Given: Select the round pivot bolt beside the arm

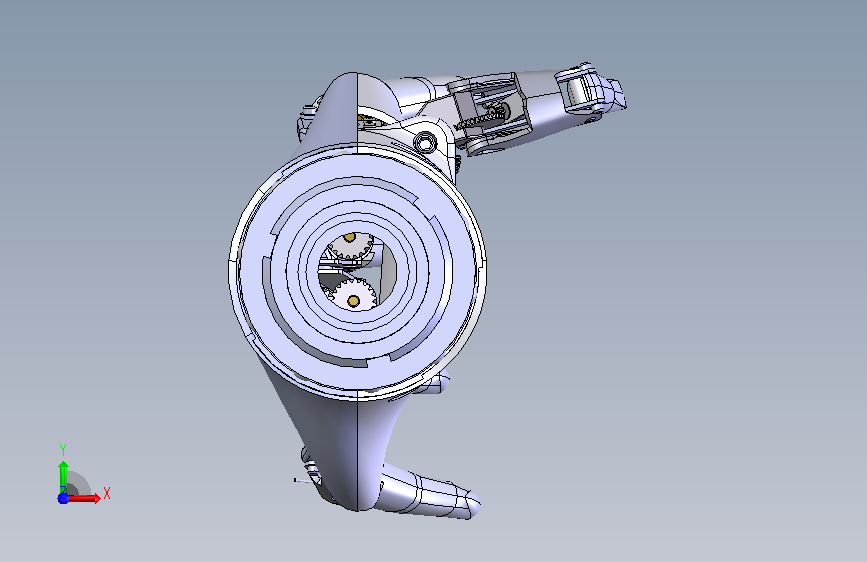Looking at the screenshot, I should [x=425, y=142].
